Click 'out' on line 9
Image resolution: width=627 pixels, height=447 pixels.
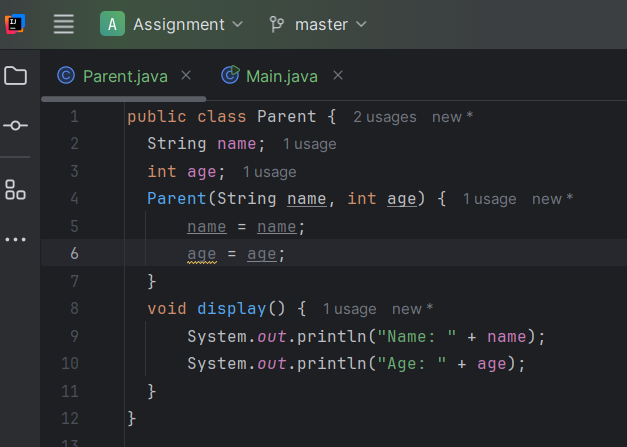[272, 337]
